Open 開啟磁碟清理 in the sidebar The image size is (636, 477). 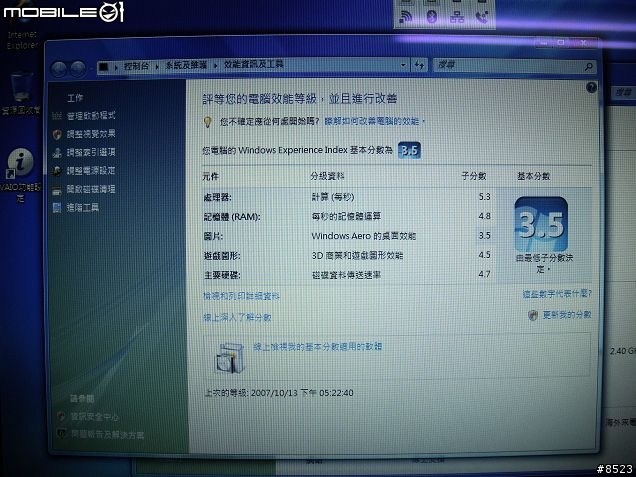91,189
